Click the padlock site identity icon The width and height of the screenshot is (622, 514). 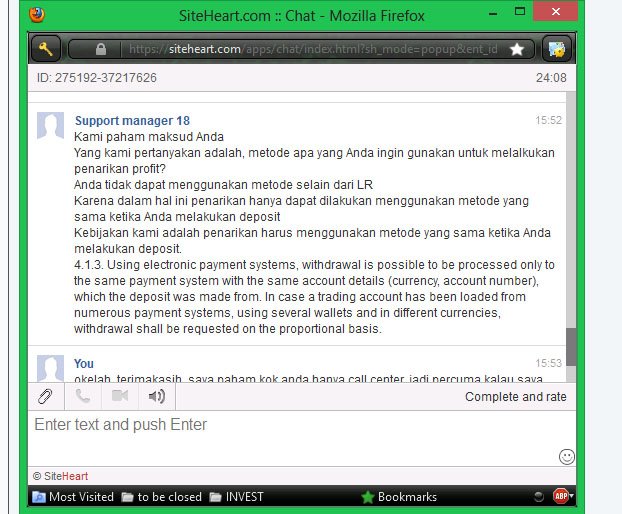(101, 49)
